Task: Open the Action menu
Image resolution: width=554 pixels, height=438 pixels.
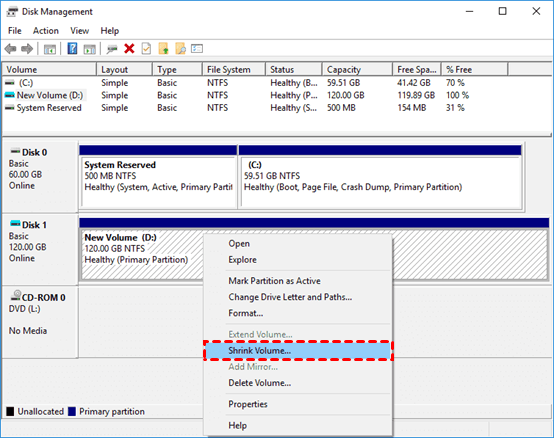Action: pos(46,31)
